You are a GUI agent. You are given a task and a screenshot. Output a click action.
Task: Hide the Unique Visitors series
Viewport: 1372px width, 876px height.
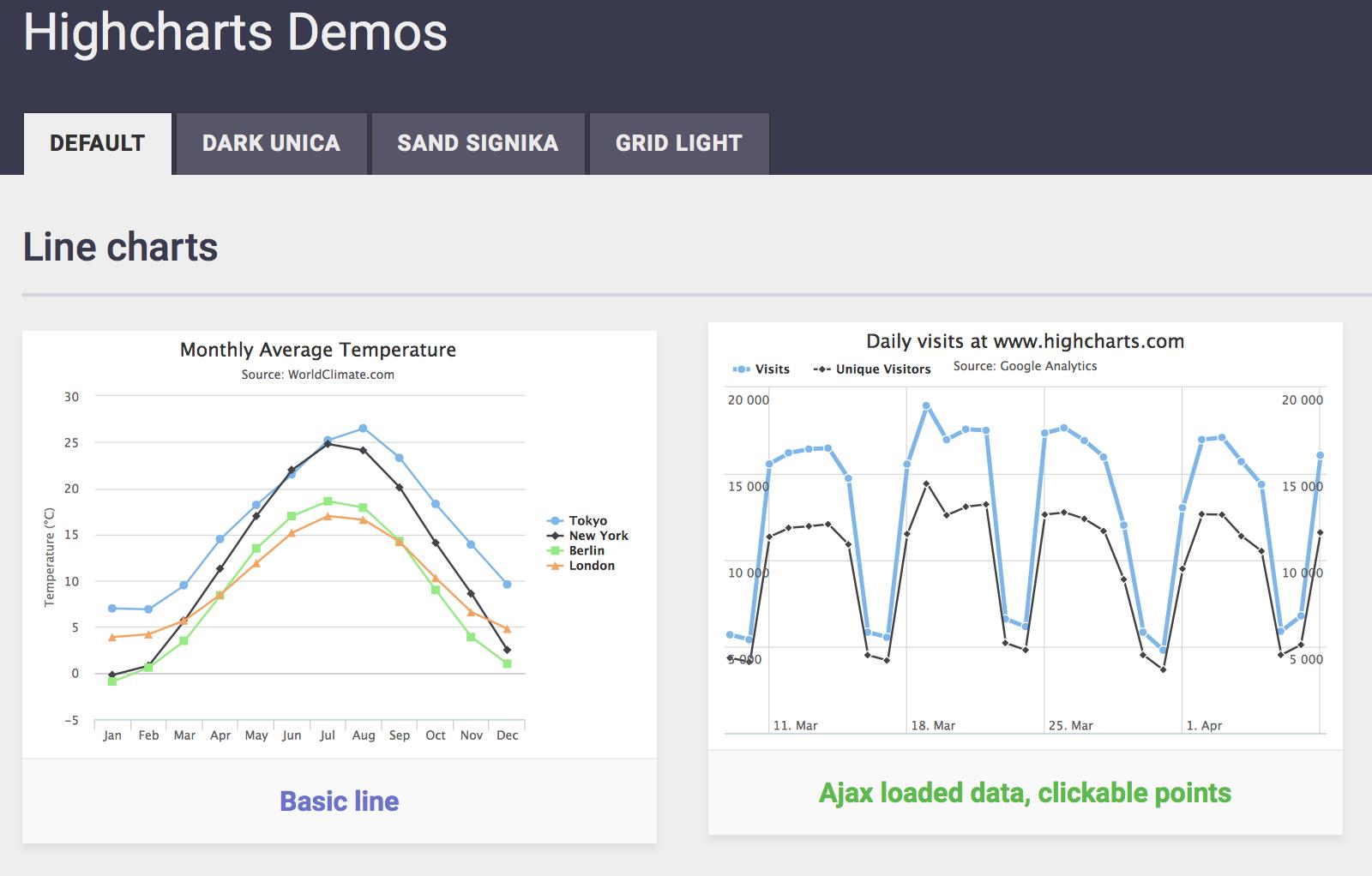pyautogui.click(x=883, y=369)
